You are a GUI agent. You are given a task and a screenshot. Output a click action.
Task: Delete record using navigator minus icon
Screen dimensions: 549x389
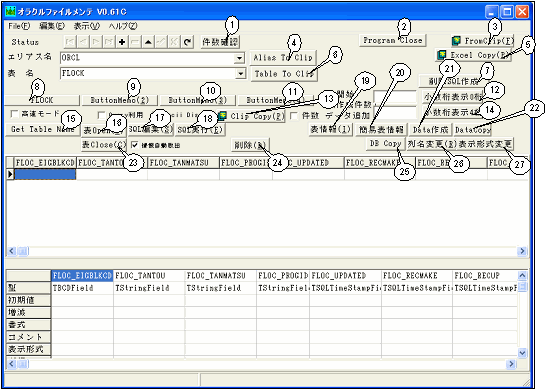pyautogui.click(x=135, y=42)
